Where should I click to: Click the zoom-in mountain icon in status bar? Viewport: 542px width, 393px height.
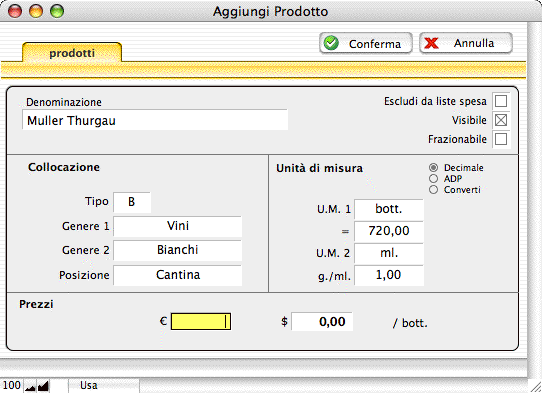point(43,386)
